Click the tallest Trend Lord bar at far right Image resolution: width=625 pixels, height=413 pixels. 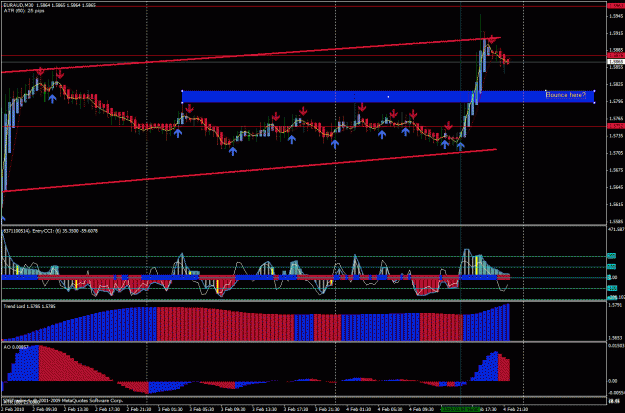point(508,322)
